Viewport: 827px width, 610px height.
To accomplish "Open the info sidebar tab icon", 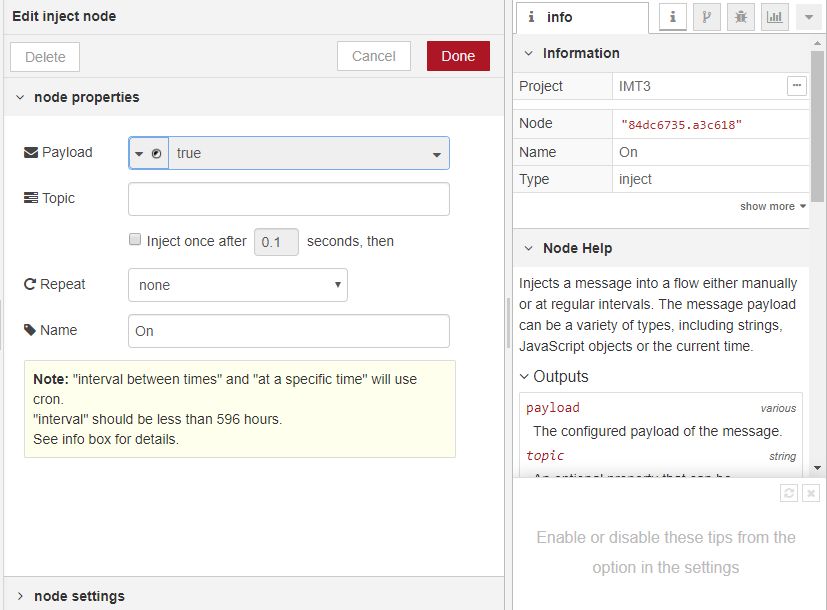I will coord(672,17).
